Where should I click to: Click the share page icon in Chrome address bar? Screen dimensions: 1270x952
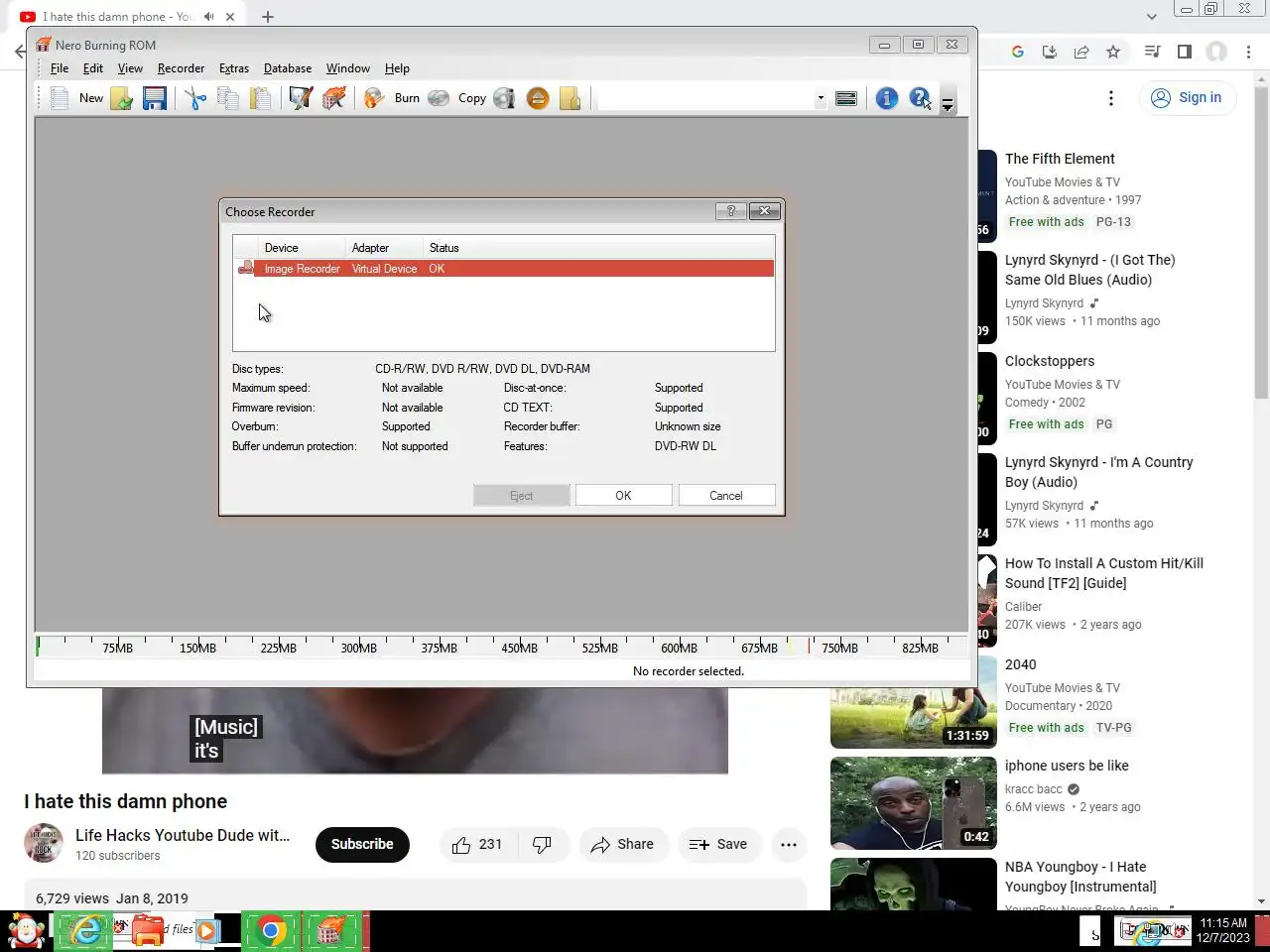(1081, 52)
